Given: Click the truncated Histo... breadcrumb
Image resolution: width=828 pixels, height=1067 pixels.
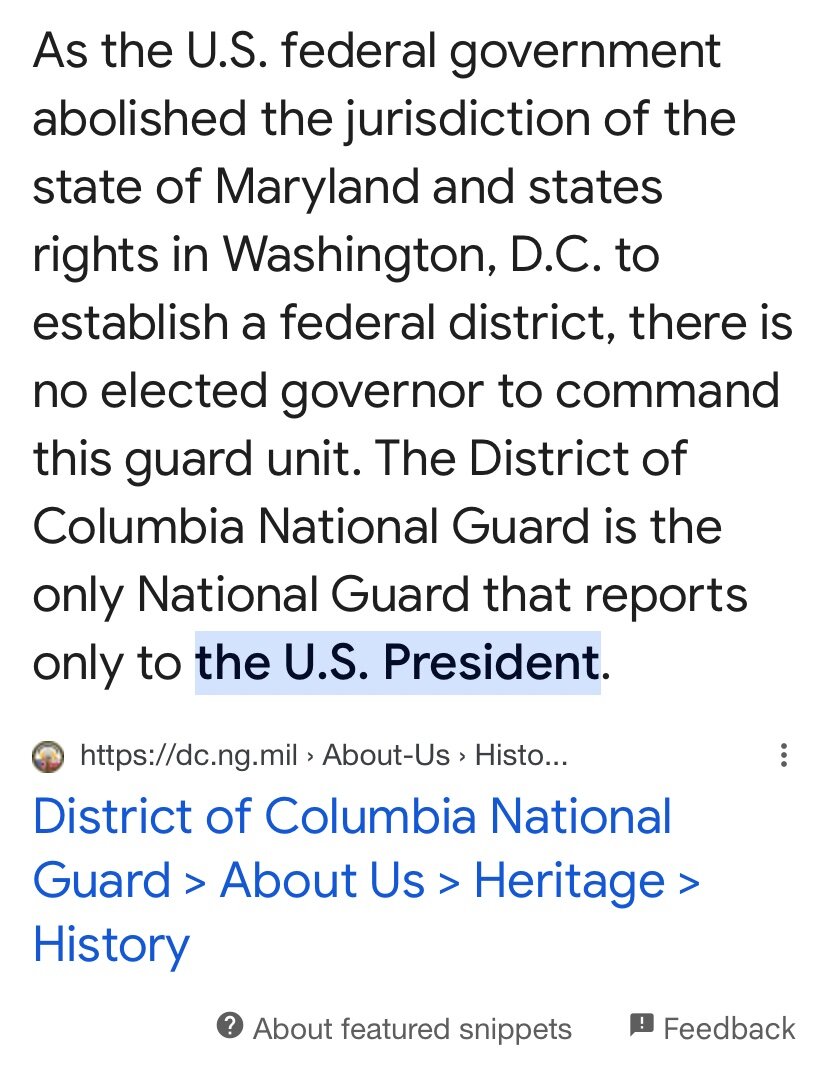Looking at the screenshot, I should point(520,755).
